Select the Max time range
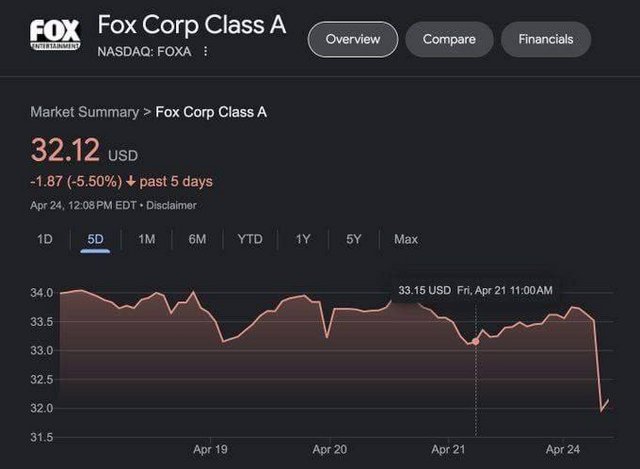The height and width of the screenshot is (469, 640). point(406,239)
